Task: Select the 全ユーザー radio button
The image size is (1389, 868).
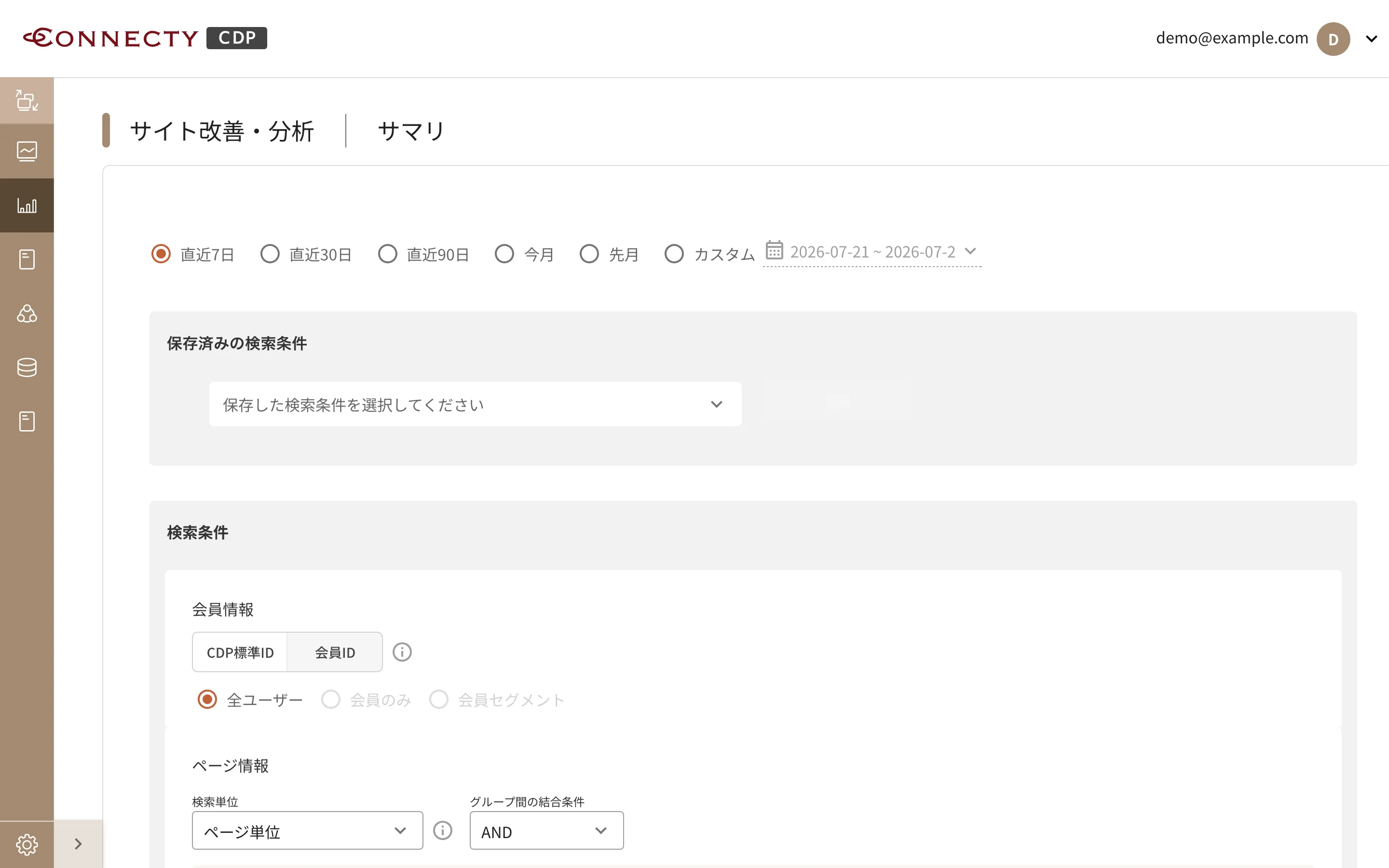Action: click(207, 700)
